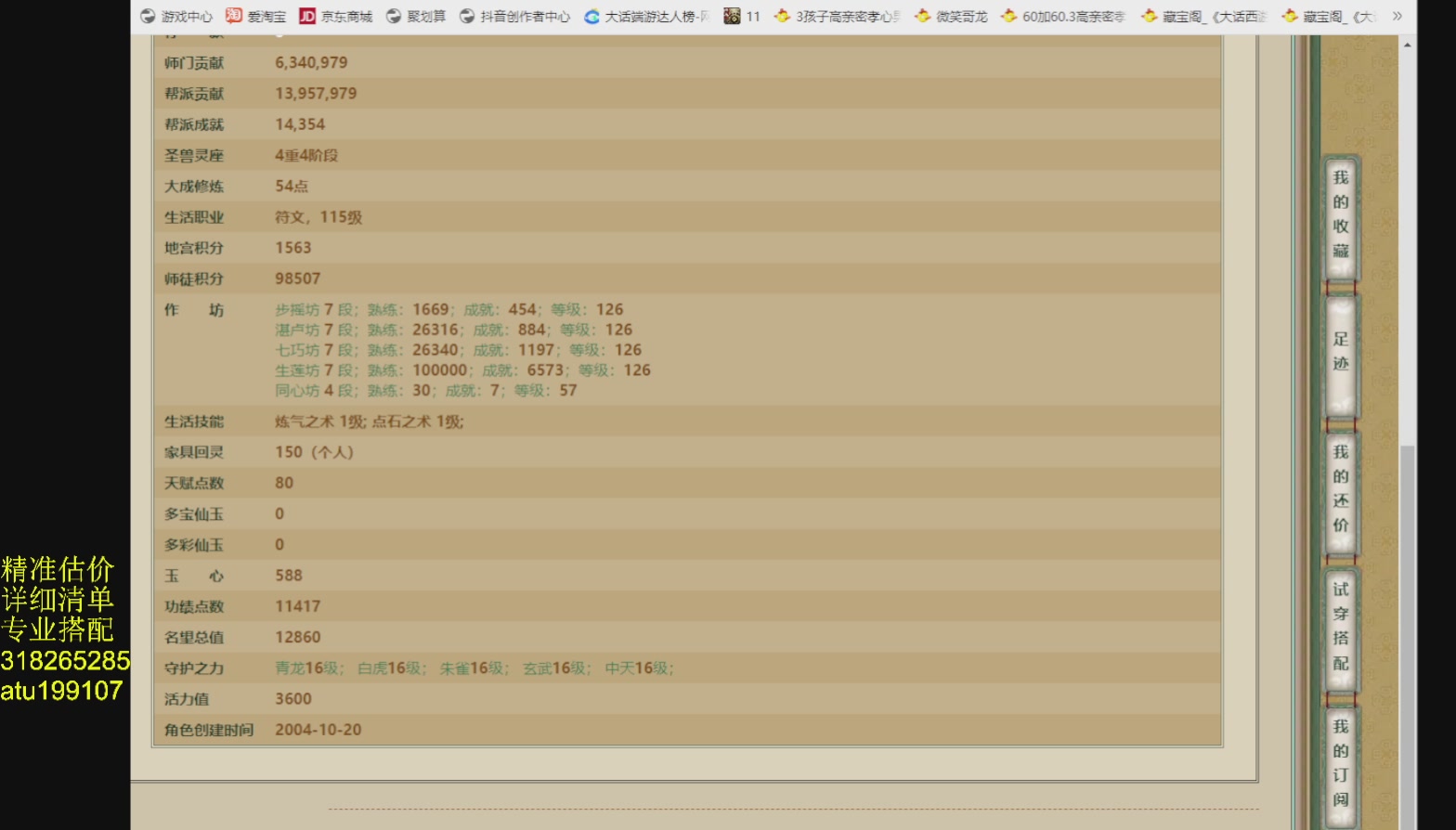Click the 步摇坊 workshop link
Image resolution: width=1456 pixels, height=830 pixels.
click(x=297, y=309)
